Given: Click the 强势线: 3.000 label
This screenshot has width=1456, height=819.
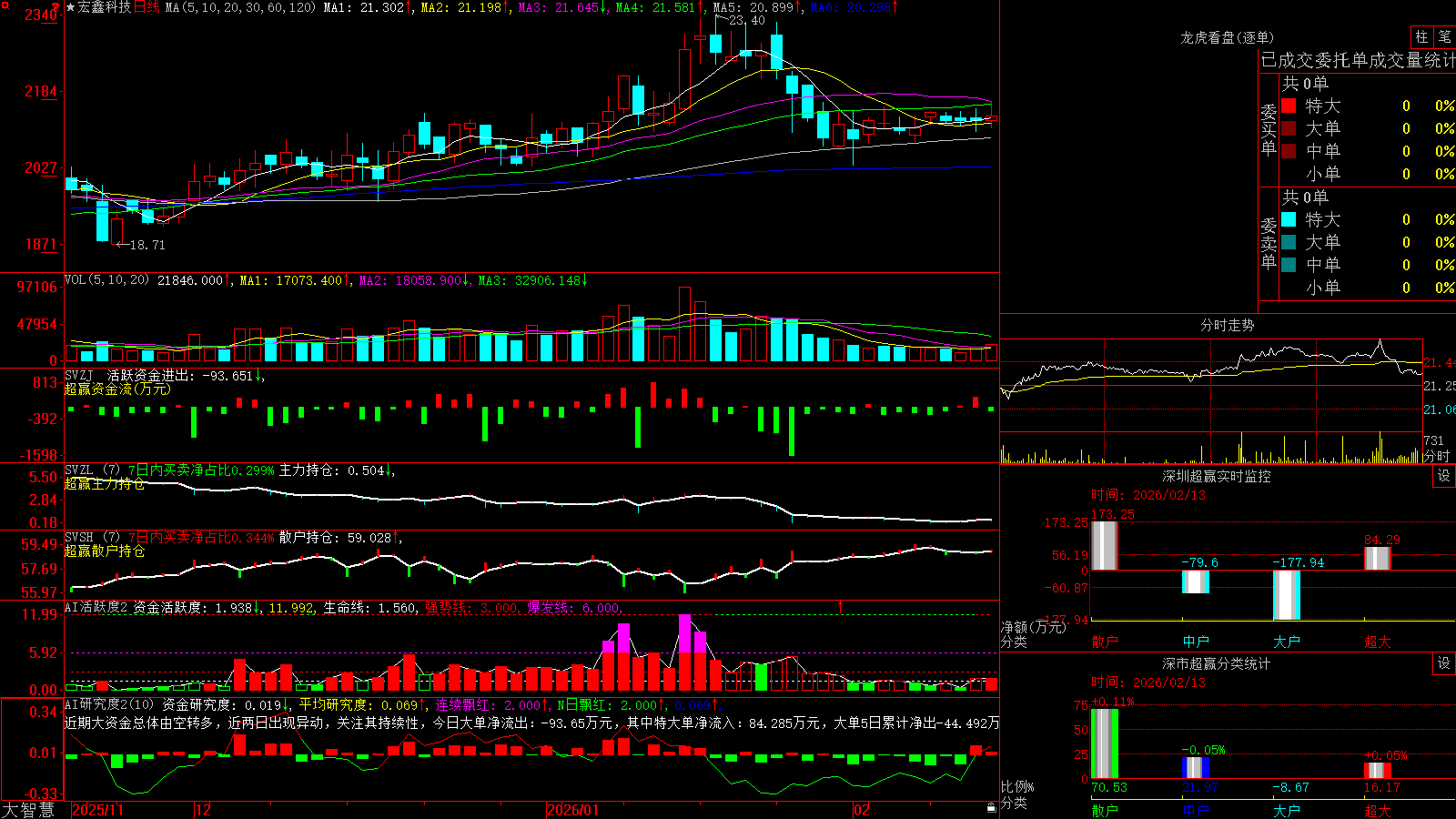Looking at the screenshot, I should (471, 608).
